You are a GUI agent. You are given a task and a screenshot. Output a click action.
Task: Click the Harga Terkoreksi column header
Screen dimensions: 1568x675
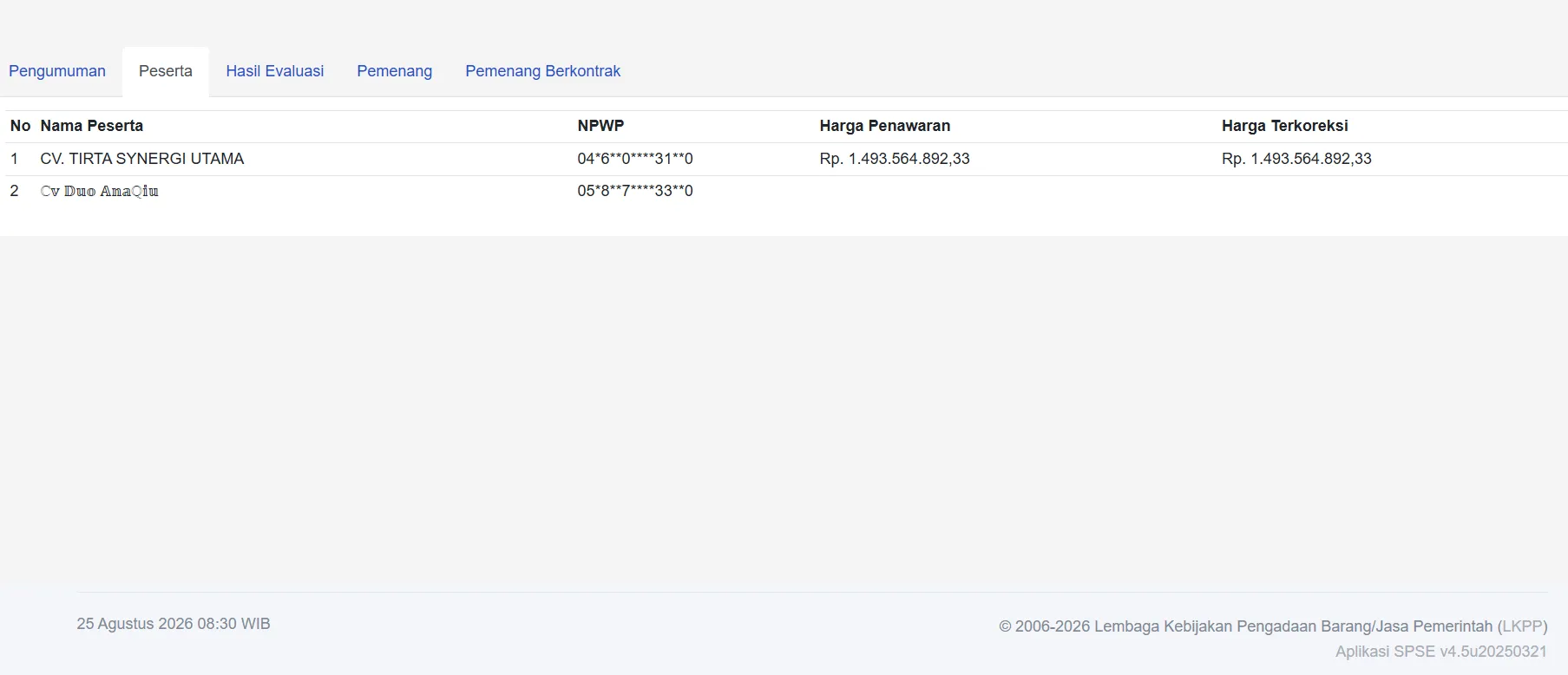[1285, 126]
